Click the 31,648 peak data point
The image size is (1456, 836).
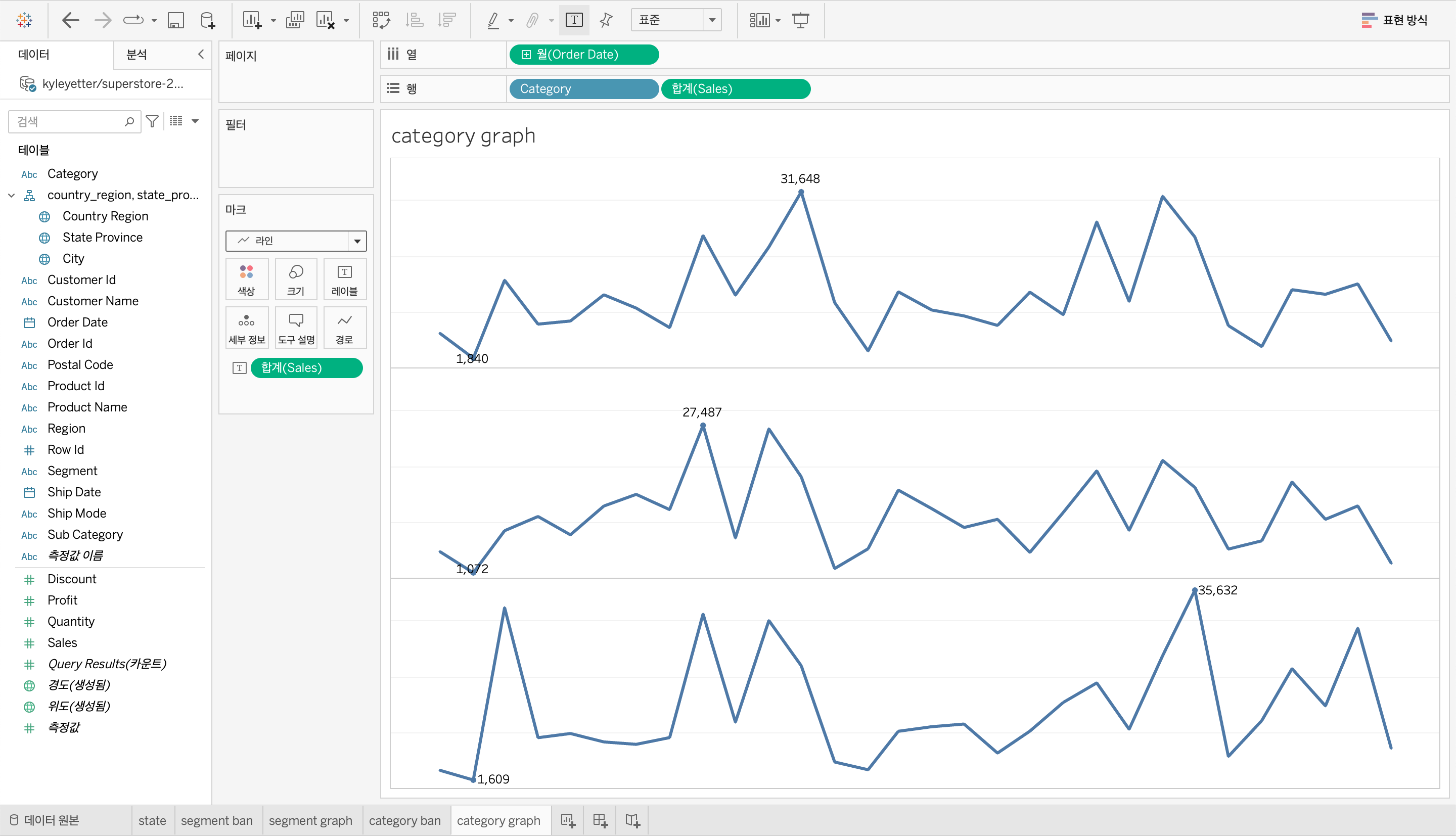click(x=801, y=193)
